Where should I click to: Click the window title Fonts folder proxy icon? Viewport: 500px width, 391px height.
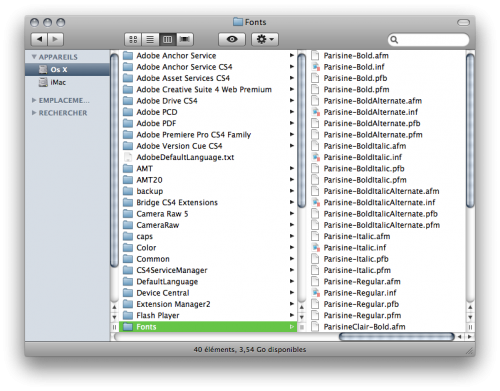pos(238,22)
